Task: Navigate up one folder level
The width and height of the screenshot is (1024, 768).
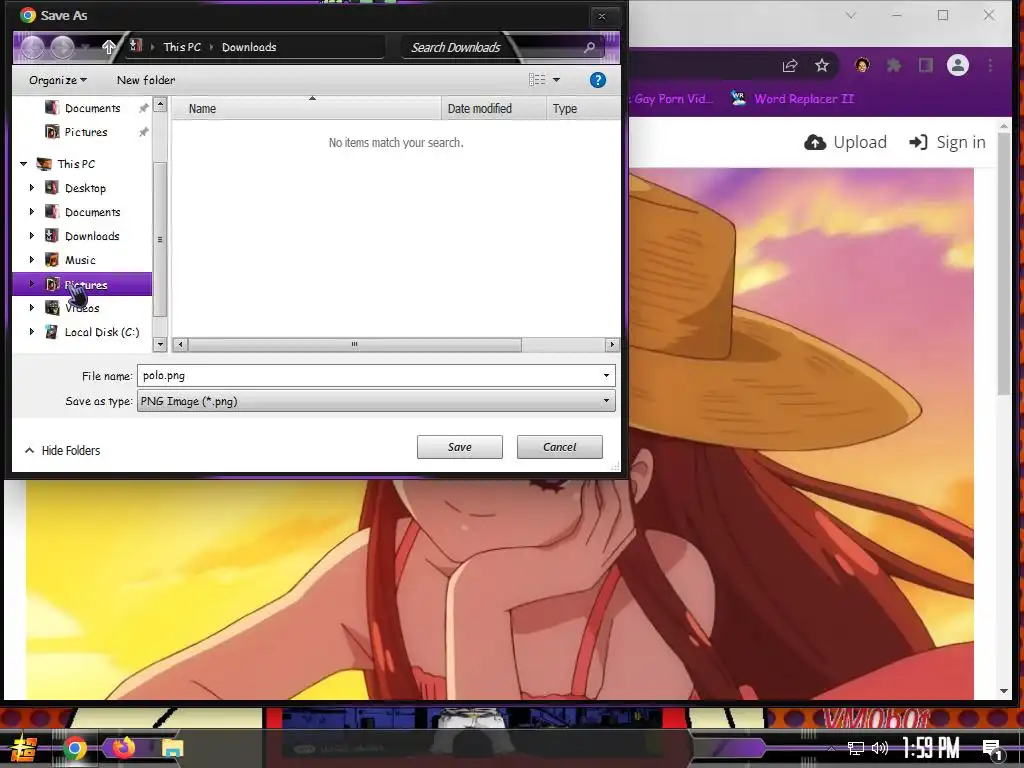Action: pos(108,46)
